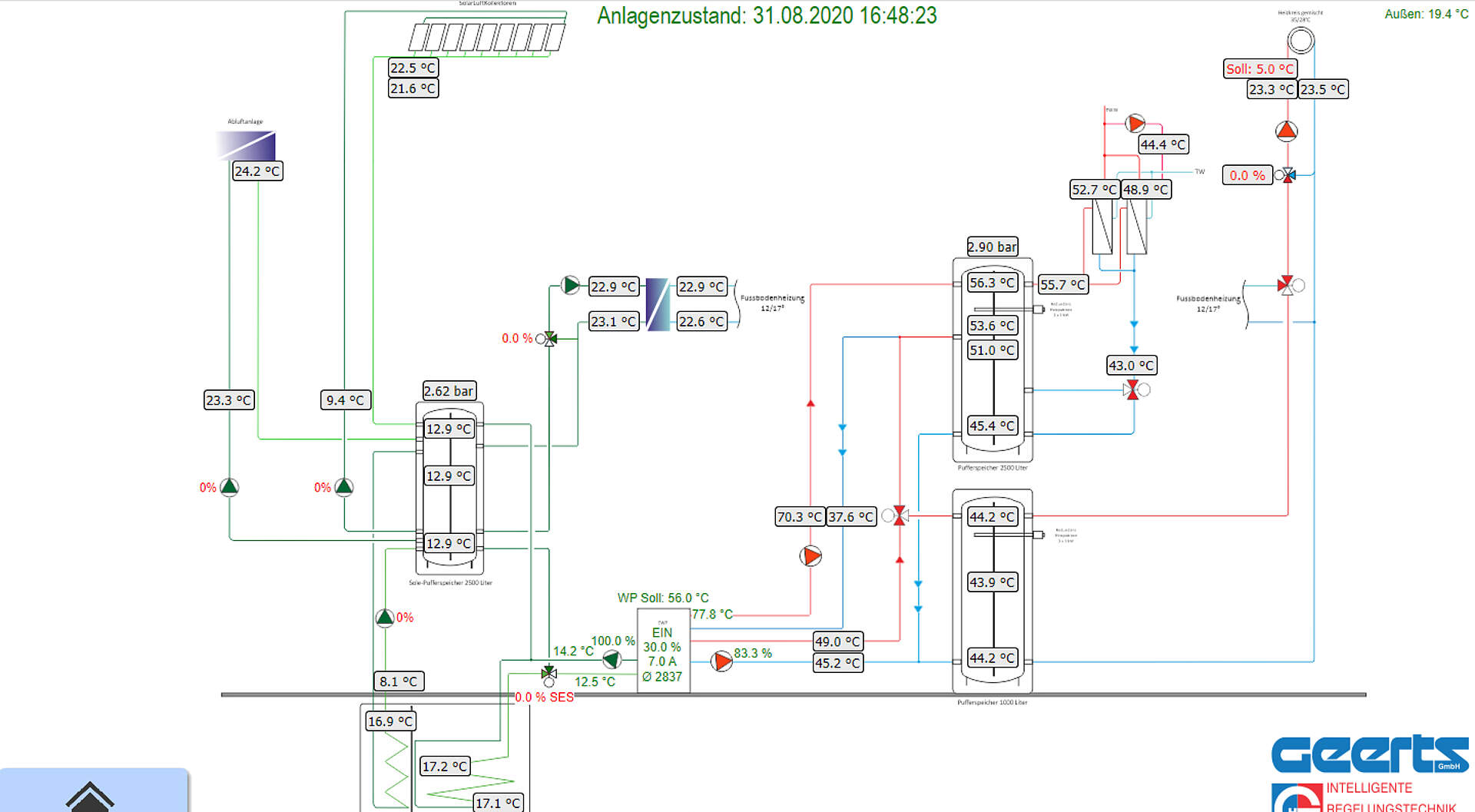Click the green pump above 8.1 °C
This screenshot has height=812, width=1475.
pos(385,617)
